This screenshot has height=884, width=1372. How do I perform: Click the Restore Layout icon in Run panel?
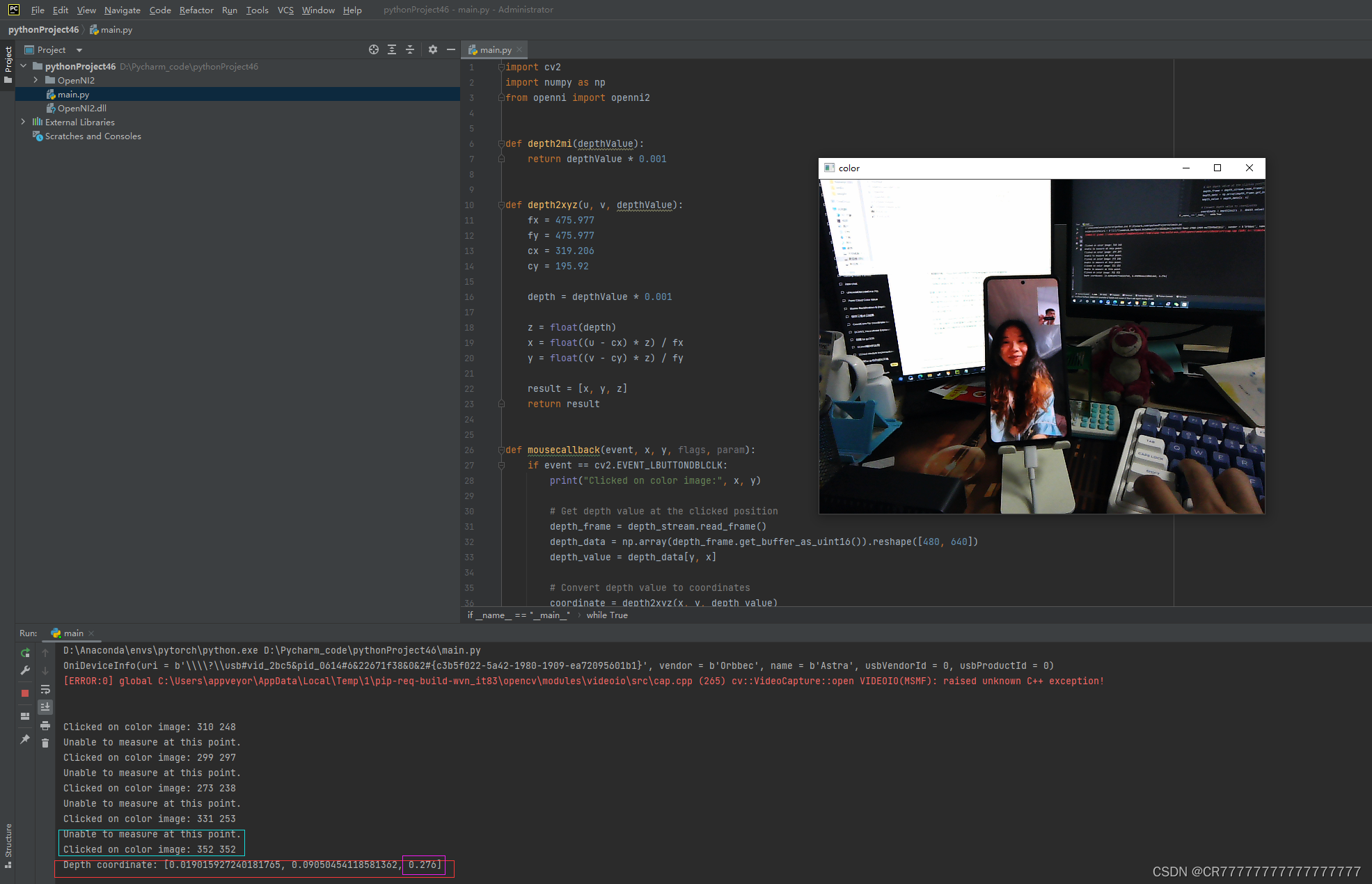25,716
